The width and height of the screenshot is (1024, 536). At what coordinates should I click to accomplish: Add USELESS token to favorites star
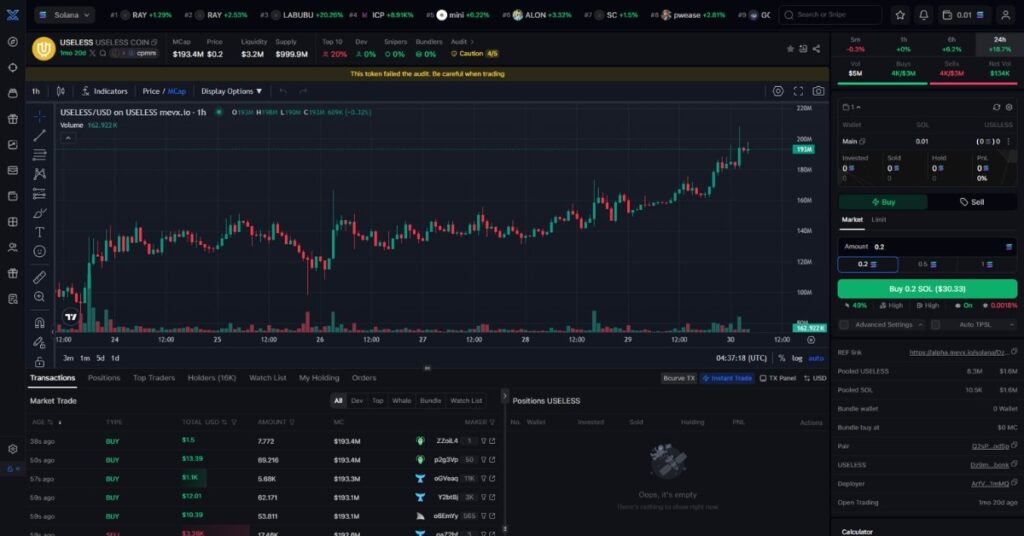790,49
